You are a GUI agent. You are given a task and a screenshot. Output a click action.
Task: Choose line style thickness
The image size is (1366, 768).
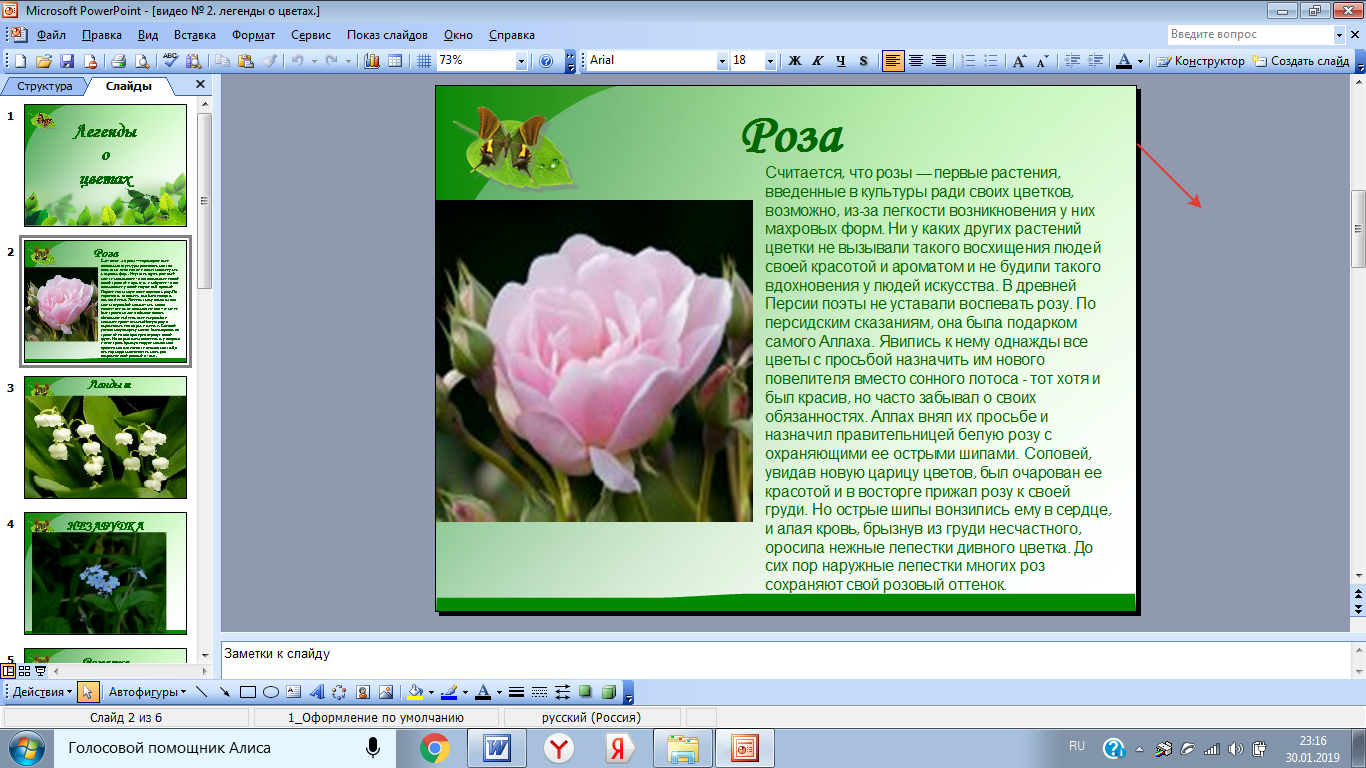tap(517, 692)
